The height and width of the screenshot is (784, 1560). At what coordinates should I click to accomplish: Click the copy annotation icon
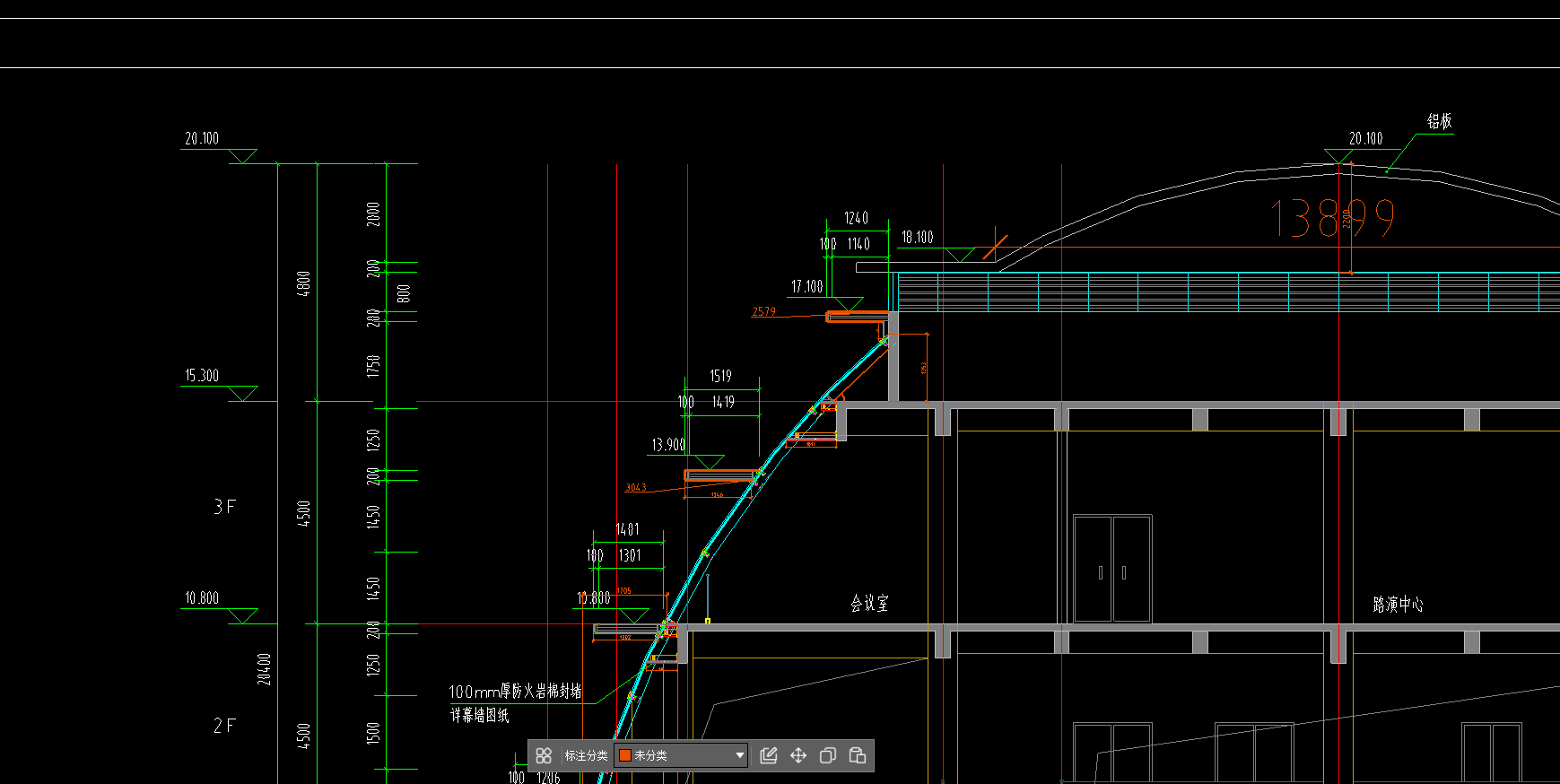[x=828, y=755]
